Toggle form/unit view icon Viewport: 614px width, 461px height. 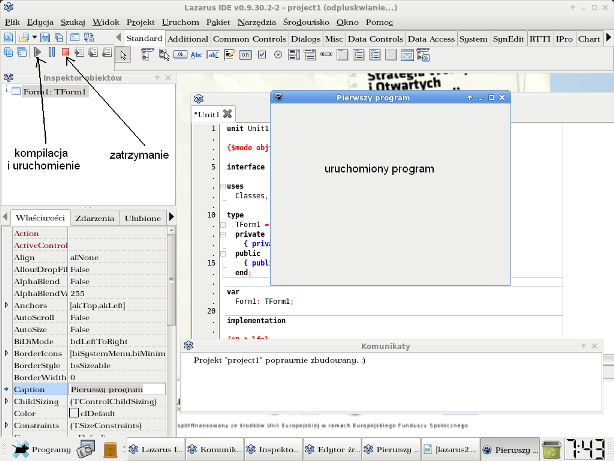(89, 38)
